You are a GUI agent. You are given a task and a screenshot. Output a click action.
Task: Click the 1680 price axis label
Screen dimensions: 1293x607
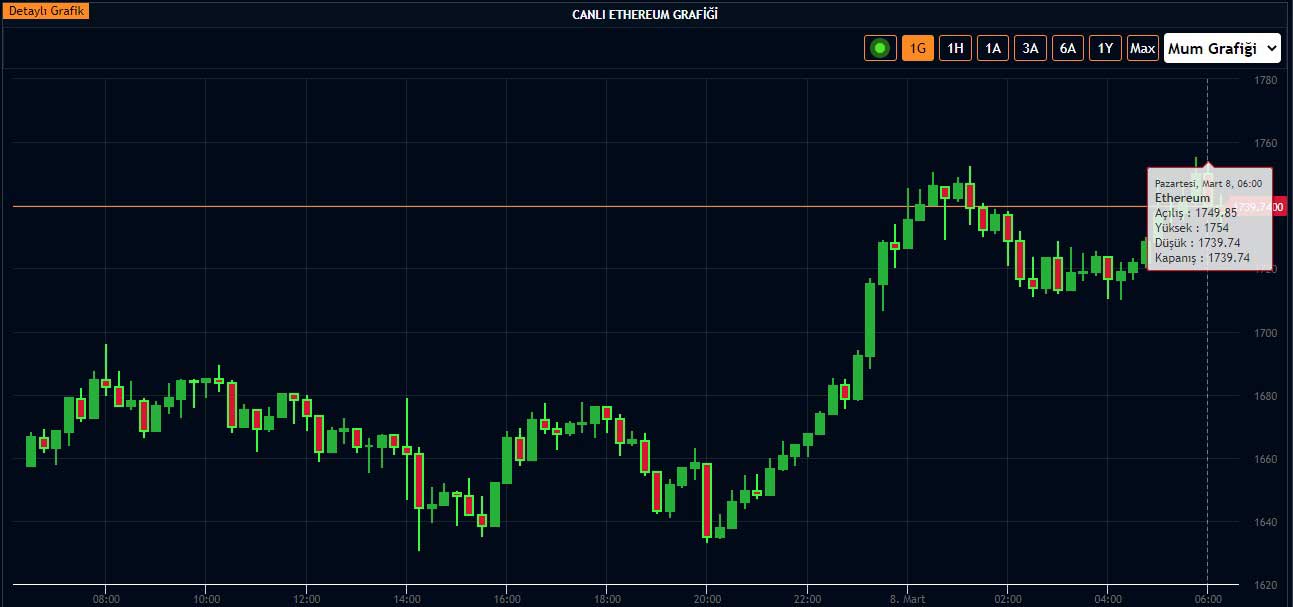(1265, 396)
